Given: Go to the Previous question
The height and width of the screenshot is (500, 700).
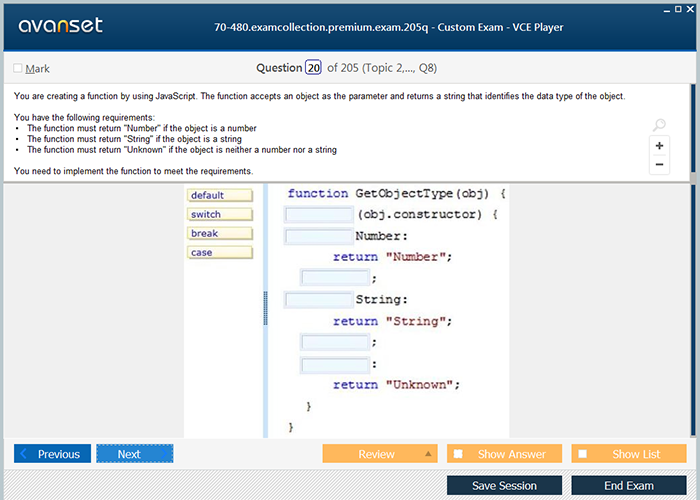Looking at the screenshot, I should tap(52, 454).
